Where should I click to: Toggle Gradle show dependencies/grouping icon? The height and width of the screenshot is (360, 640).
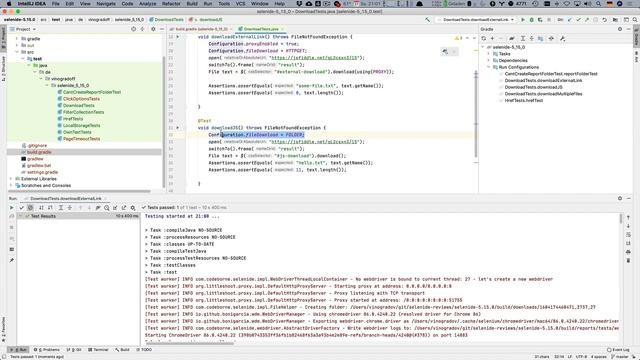(540, 38)
